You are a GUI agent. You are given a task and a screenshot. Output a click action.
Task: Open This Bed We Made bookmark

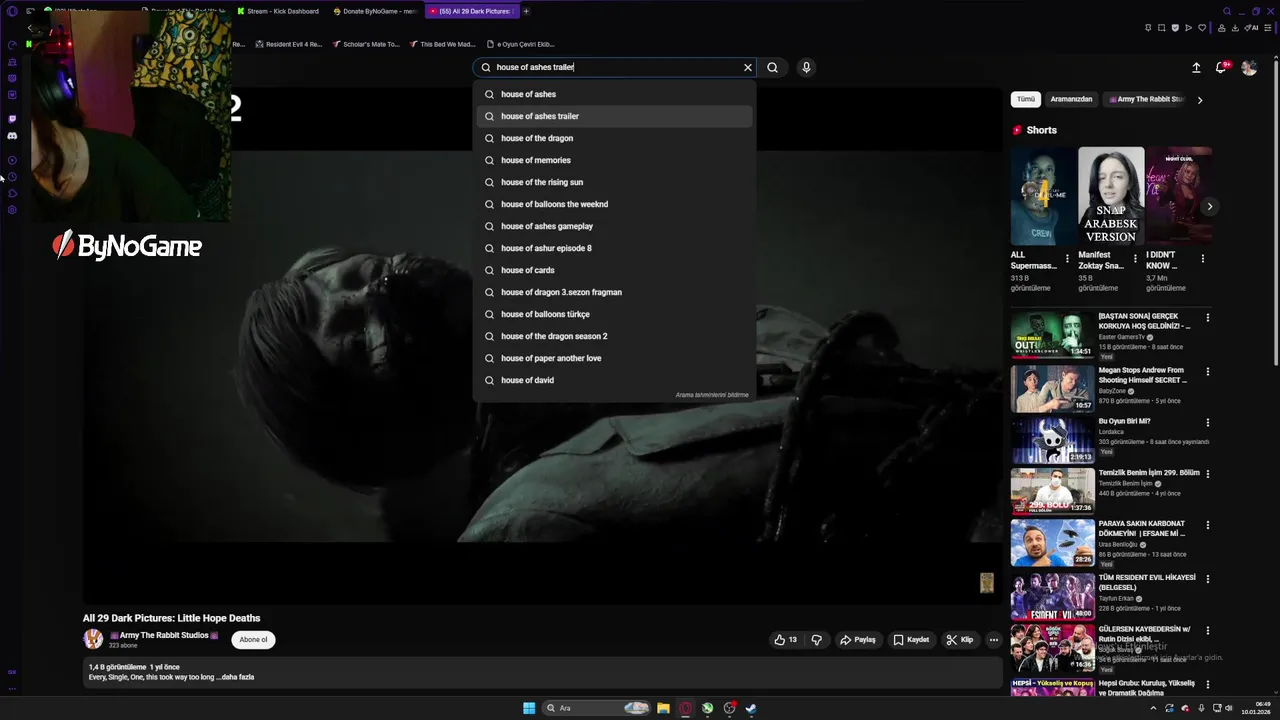(x=441, y=44)
